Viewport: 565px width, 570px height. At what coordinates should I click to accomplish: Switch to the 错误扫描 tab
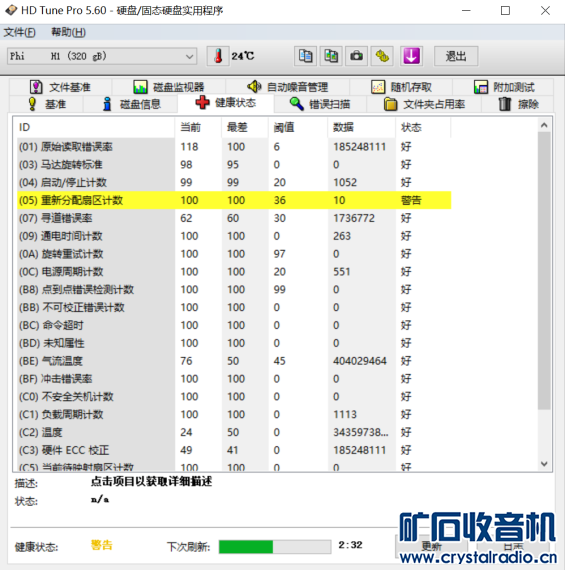click(321, 104)
